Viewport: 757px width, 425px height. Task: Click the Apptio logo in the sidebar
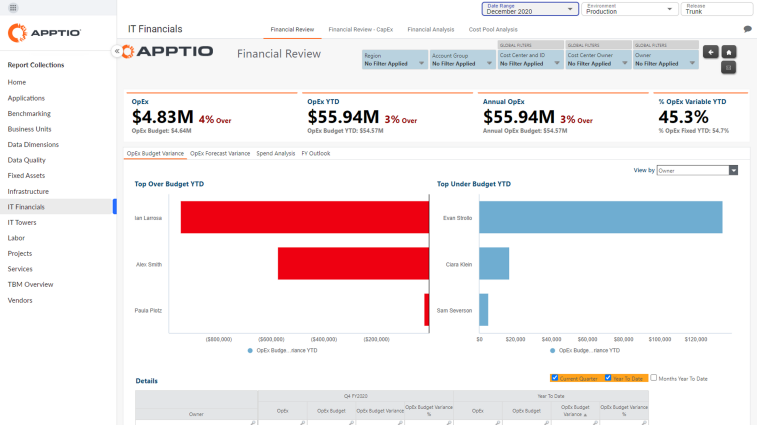pyautogui.click(x=44, y=32)
